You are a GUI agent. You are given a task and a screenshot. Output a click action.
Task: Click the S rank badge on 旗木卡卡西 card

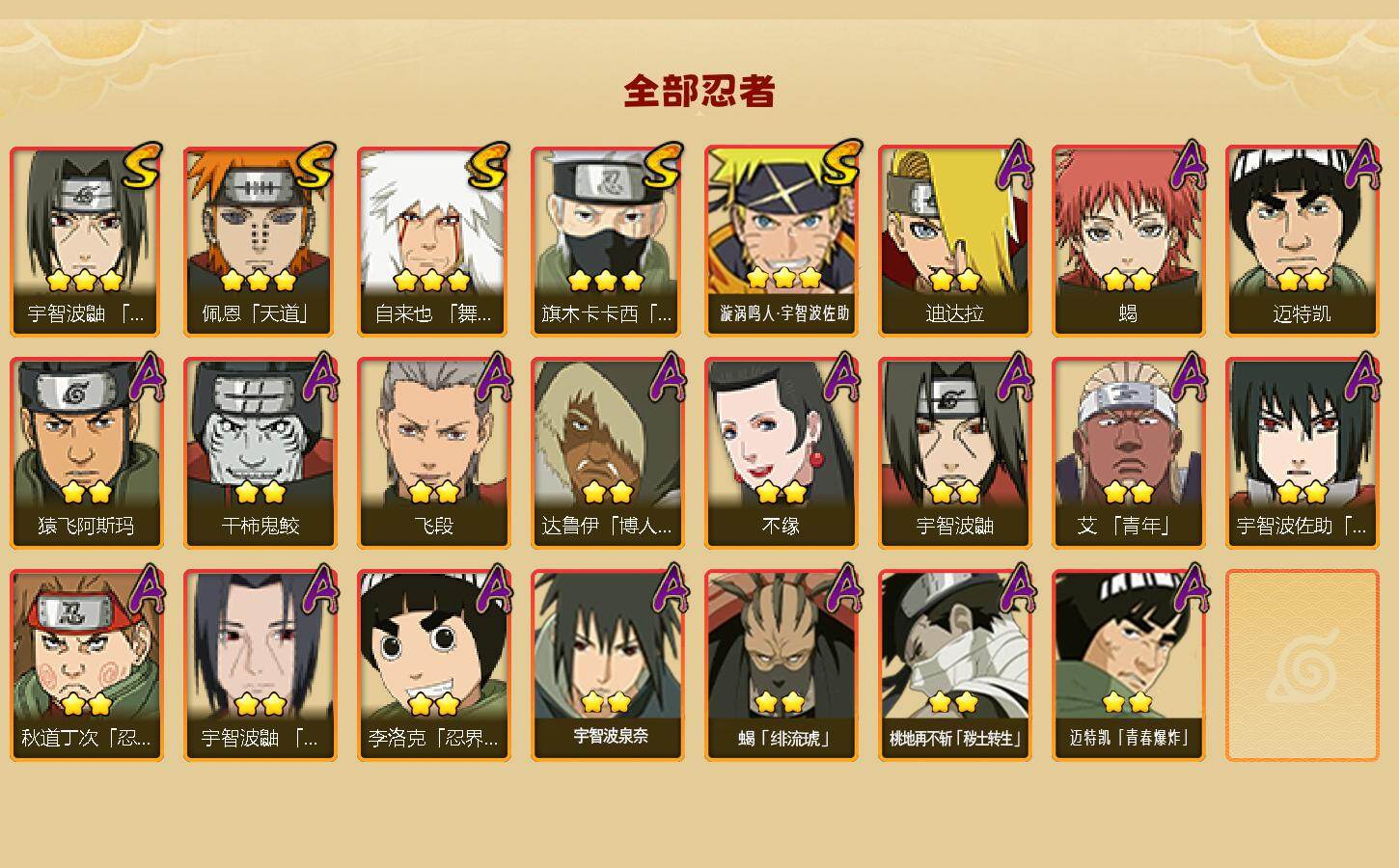pos(662,167)
